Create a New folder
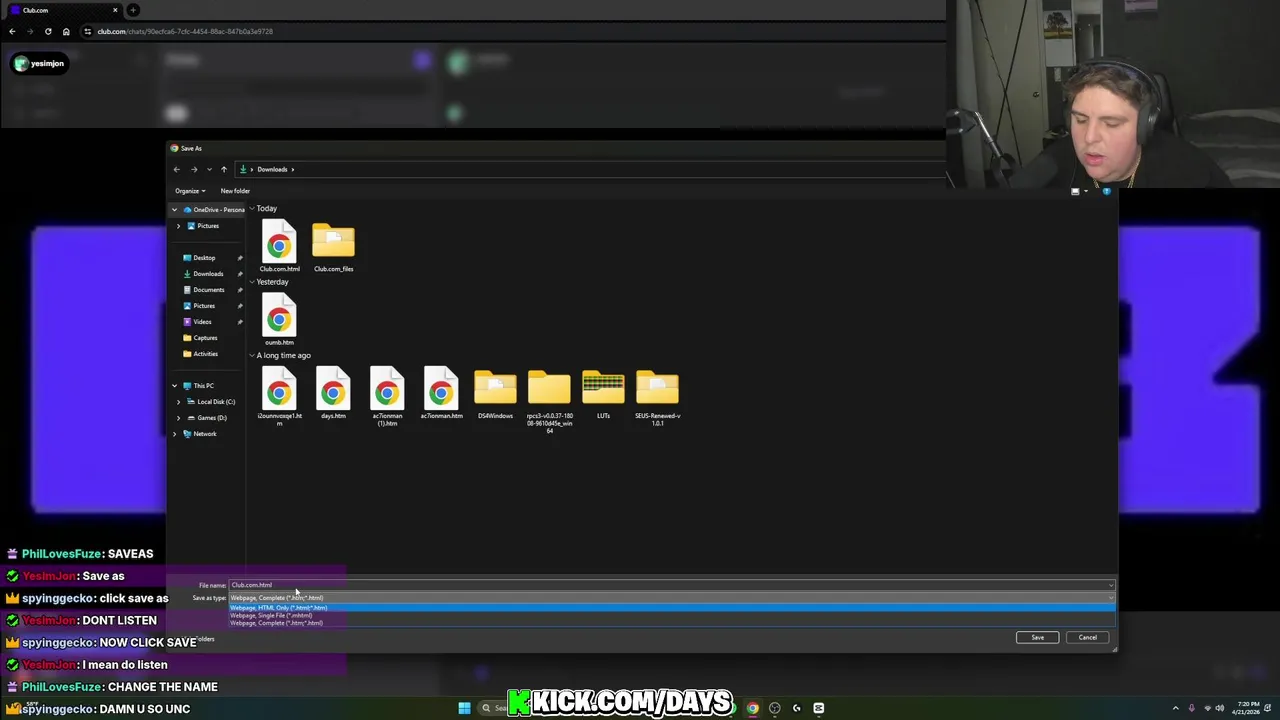This screenshot has height=720, width=1280. 235,191
